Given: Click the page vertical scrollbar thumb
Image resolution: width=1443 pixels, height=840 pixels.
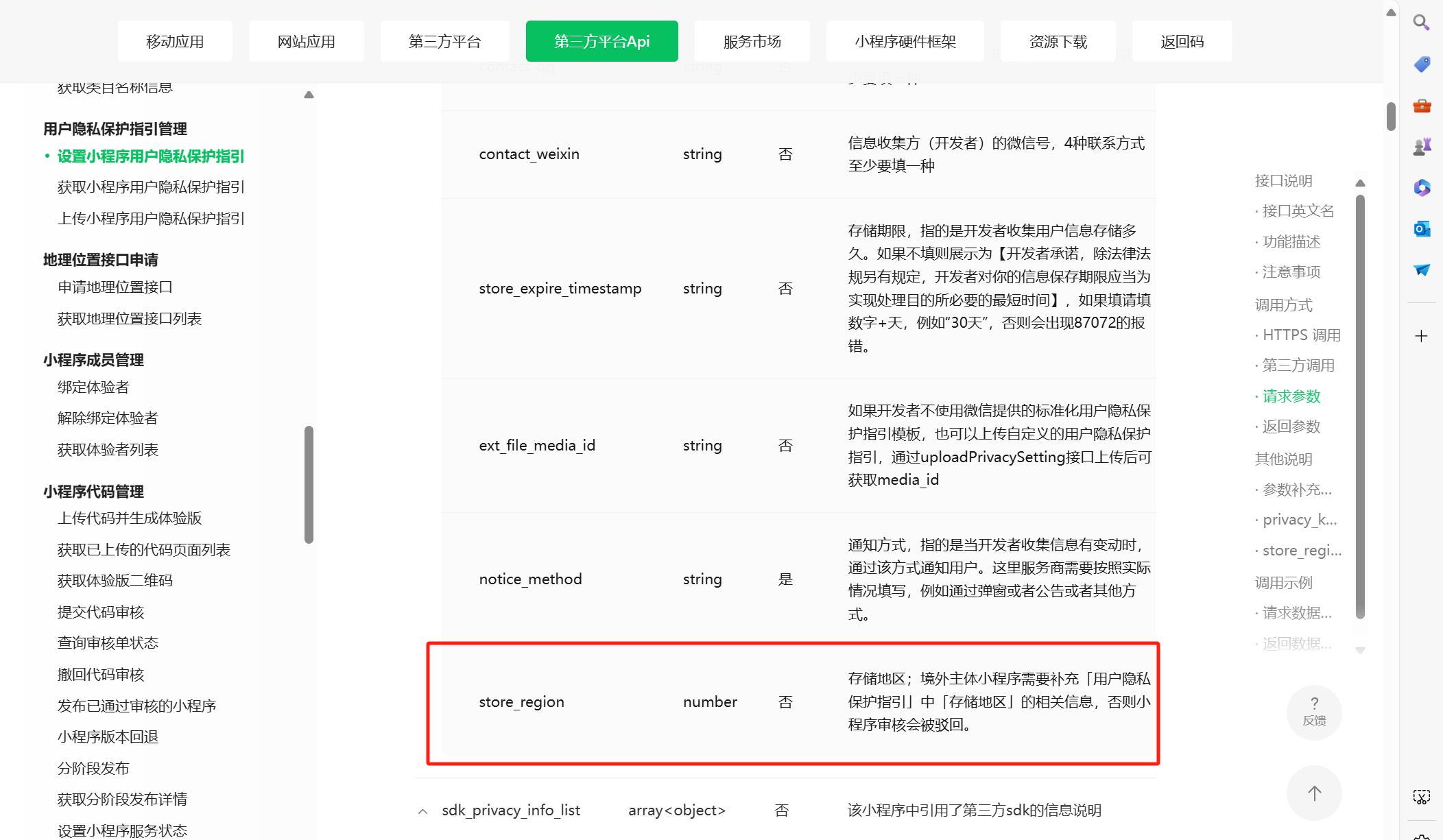Looking at the screenshot, I should tap(1391, 116).
